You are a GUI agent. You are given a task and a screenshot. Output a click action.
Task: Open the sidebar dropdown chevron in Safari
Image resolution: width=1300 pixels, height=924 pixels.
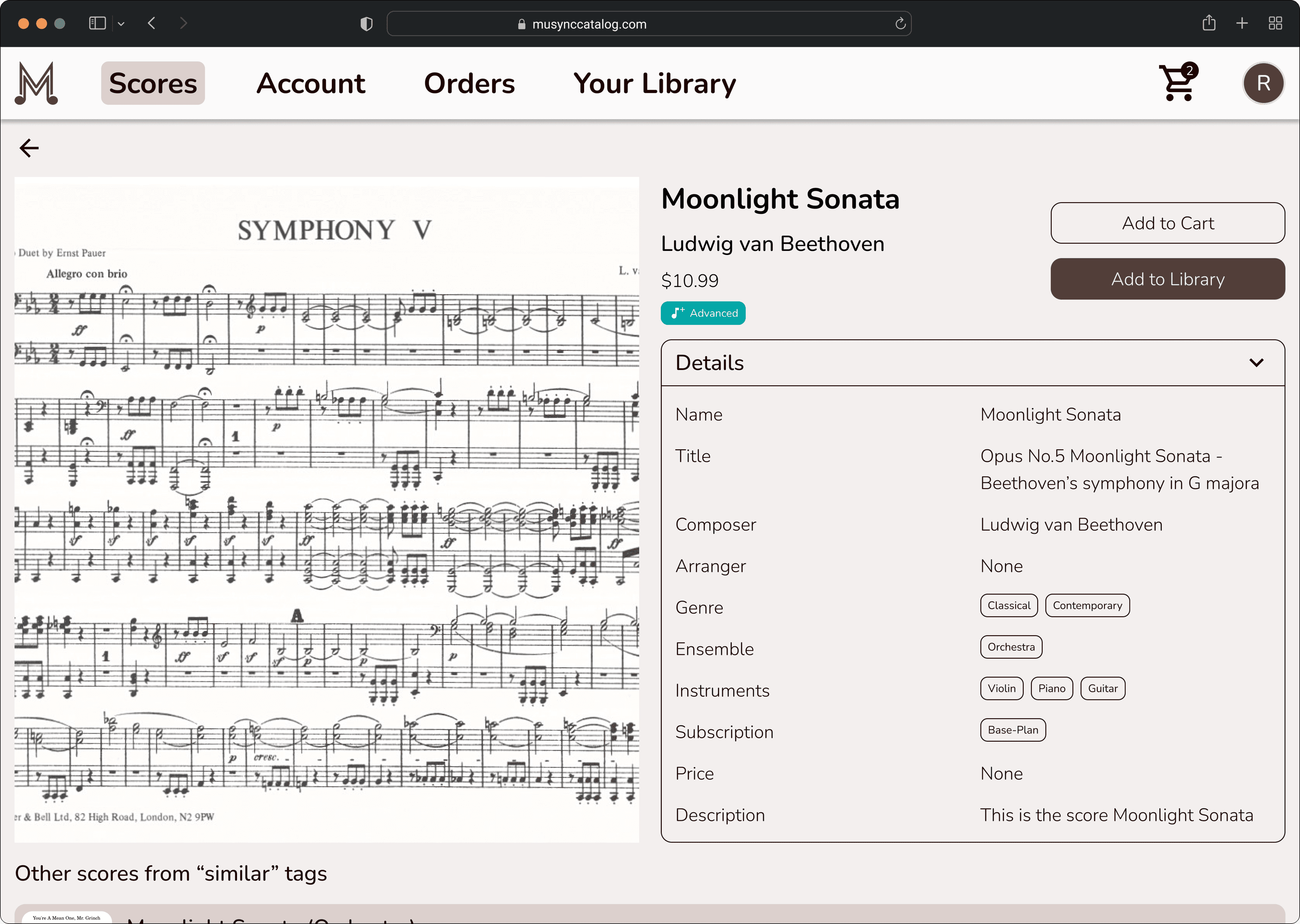tap(121, 24)
